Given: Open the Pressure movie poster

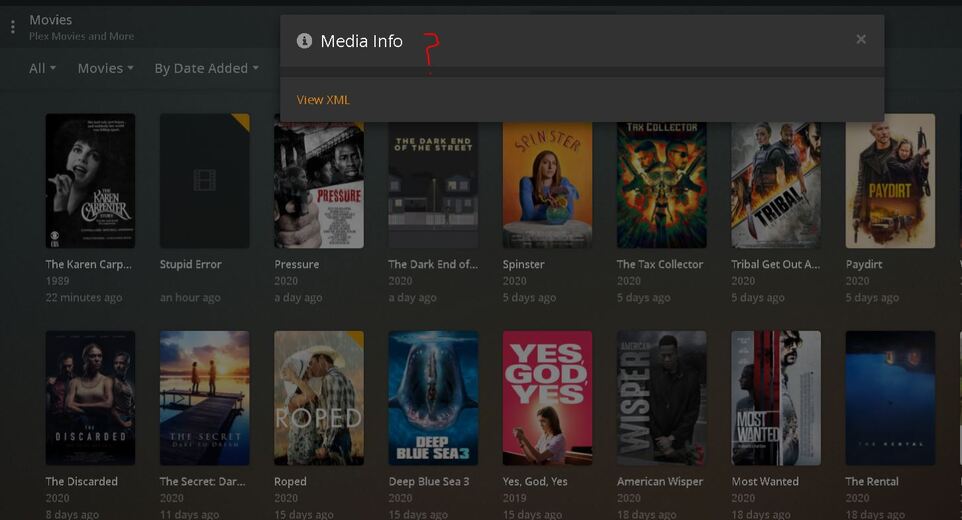Looking at the screenshot, I should click(x=318, y=185).
